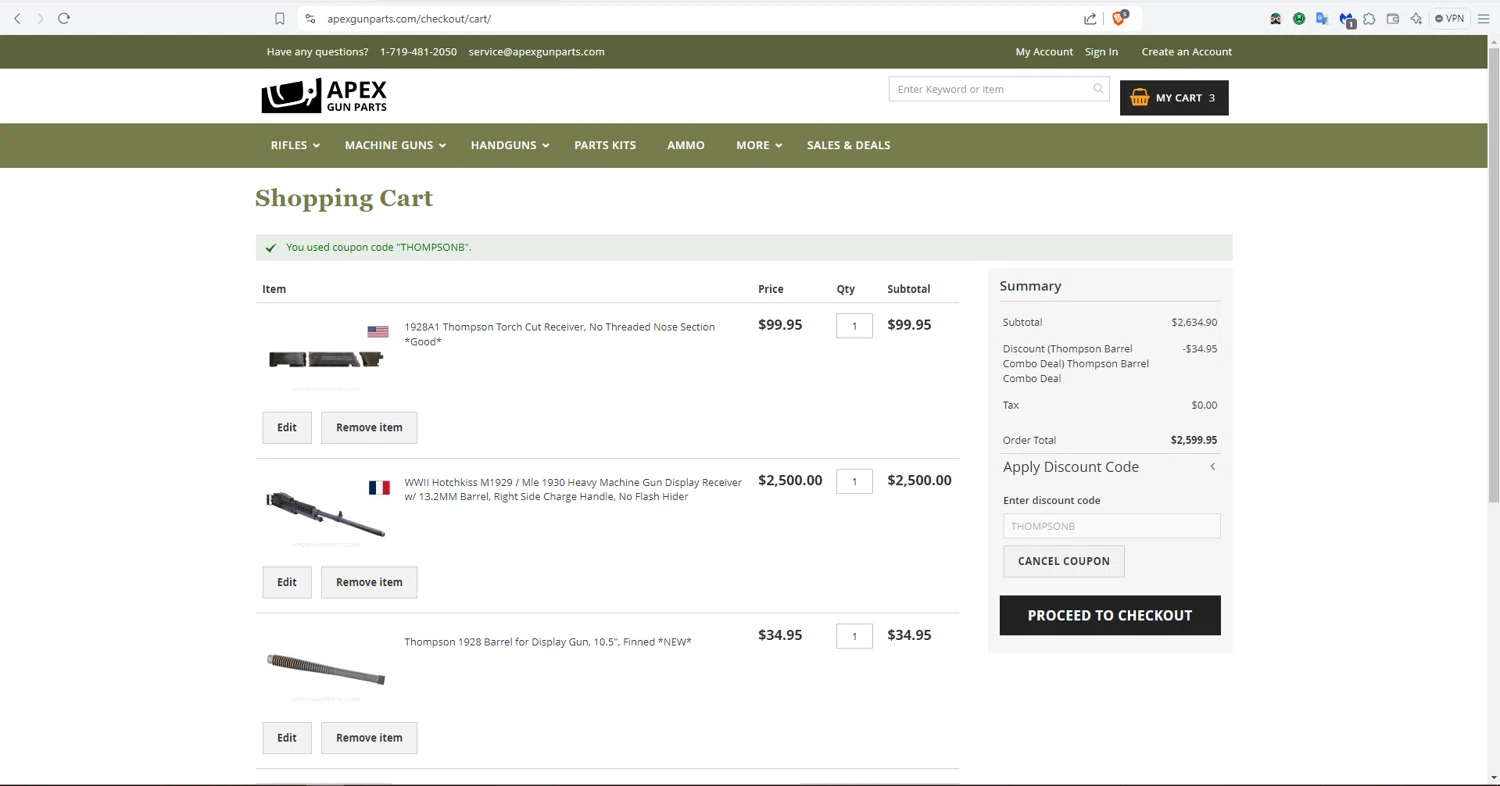
Task: Click the 'You used coupon code' message
Action: (x=379, y=247)
